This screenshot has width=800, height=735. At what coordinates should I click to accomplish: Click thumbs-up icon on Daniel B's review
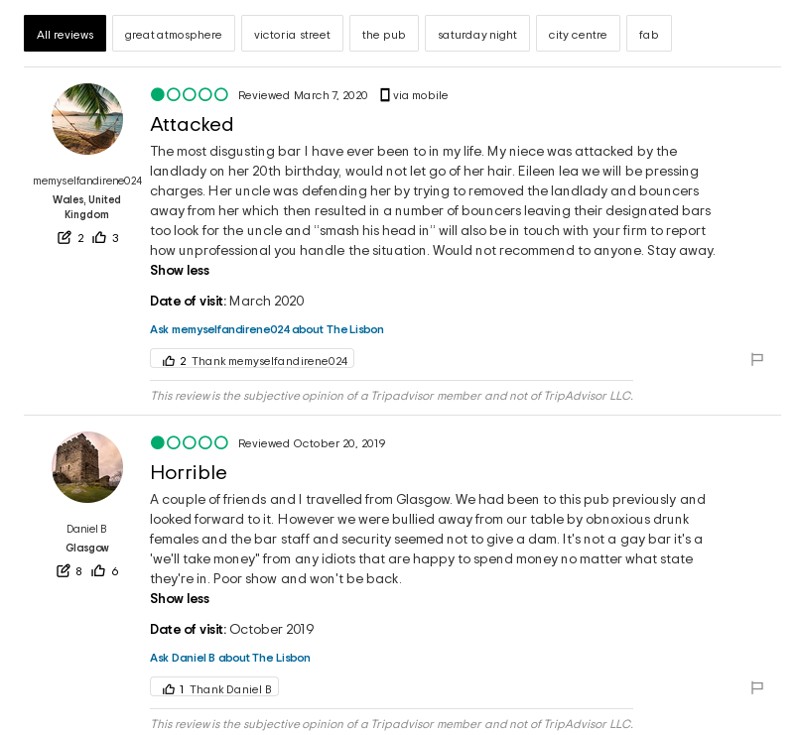pyautogui.click(x=169, y=689)
